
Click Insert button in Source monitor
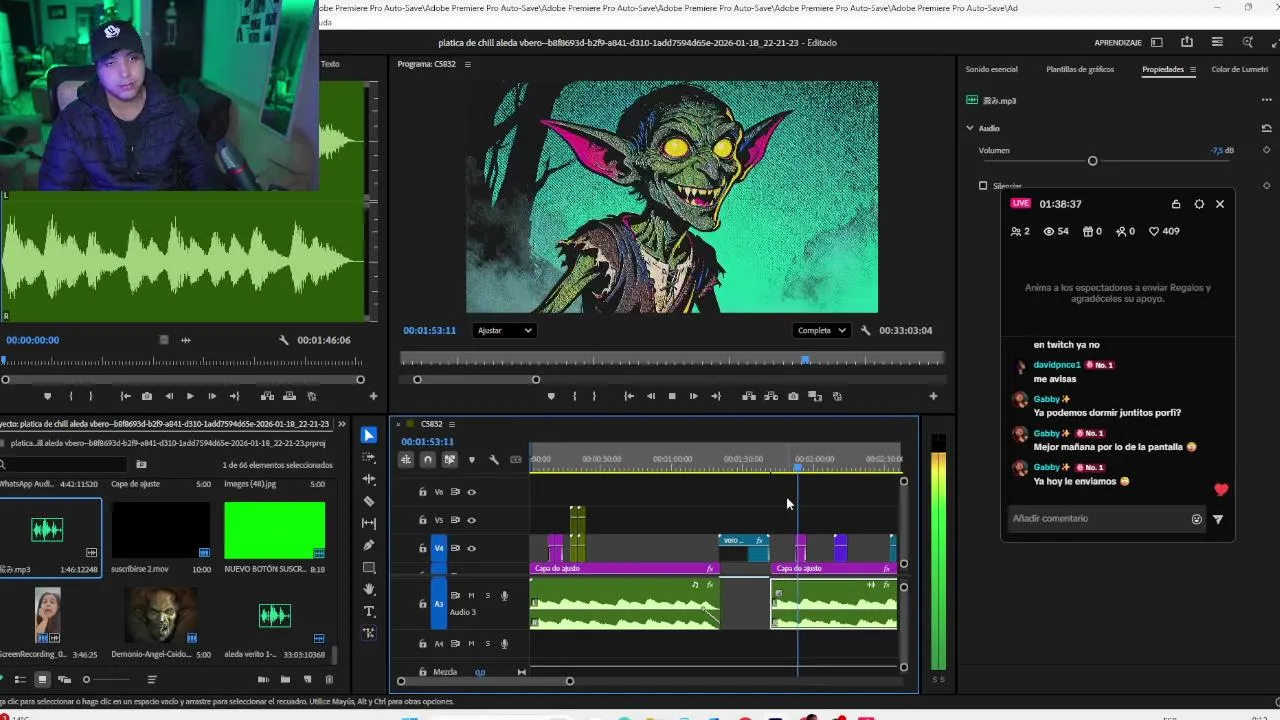coord(267,396)
